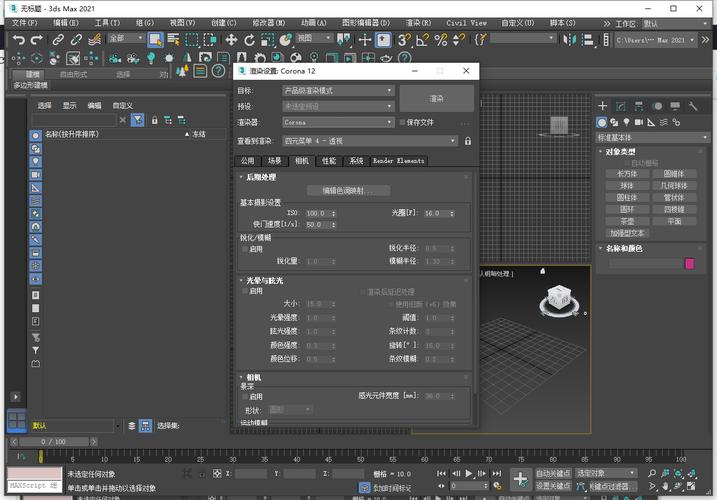Click the Mirror tool icon
Image resolution: width=717 pixels, height=500 pixels.
(569, 40)
